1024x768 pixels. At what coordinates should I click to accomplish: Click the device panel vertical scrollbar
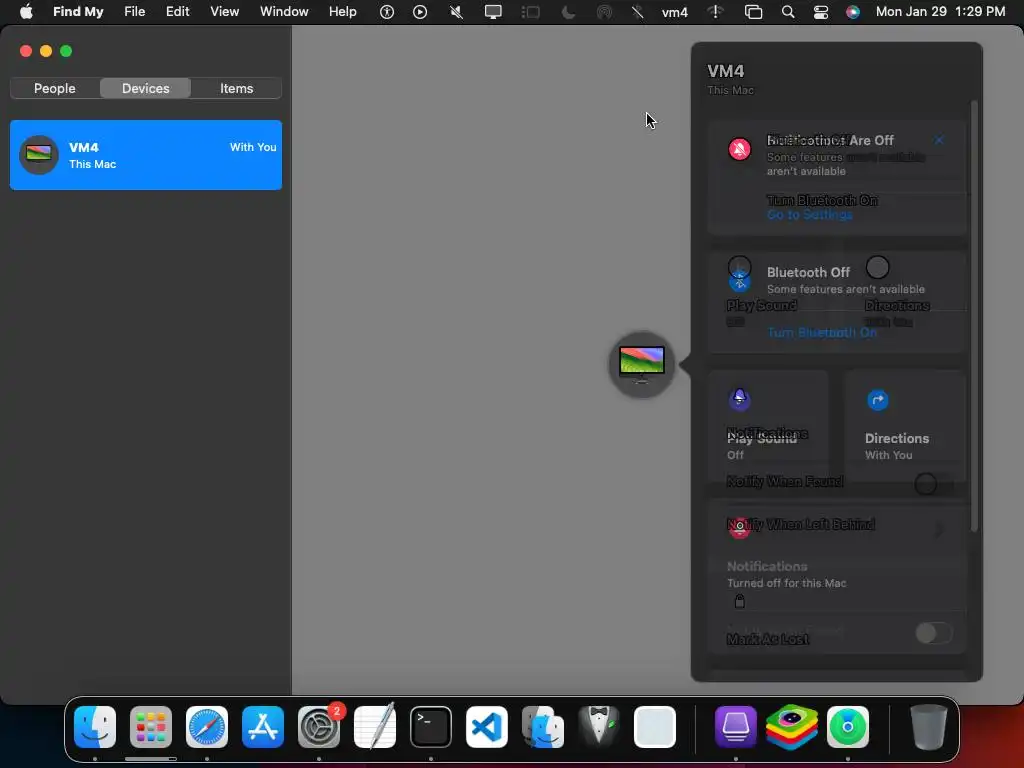pyautogui.click(x=974, y=317)
